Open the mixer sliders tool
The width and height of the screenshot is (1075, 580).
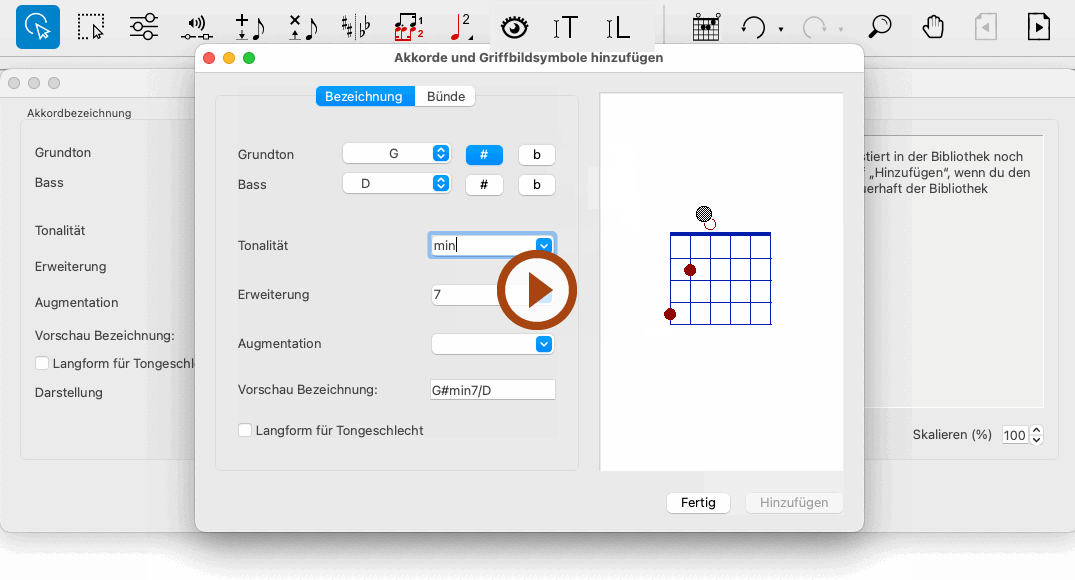click(x=144, y=27)
